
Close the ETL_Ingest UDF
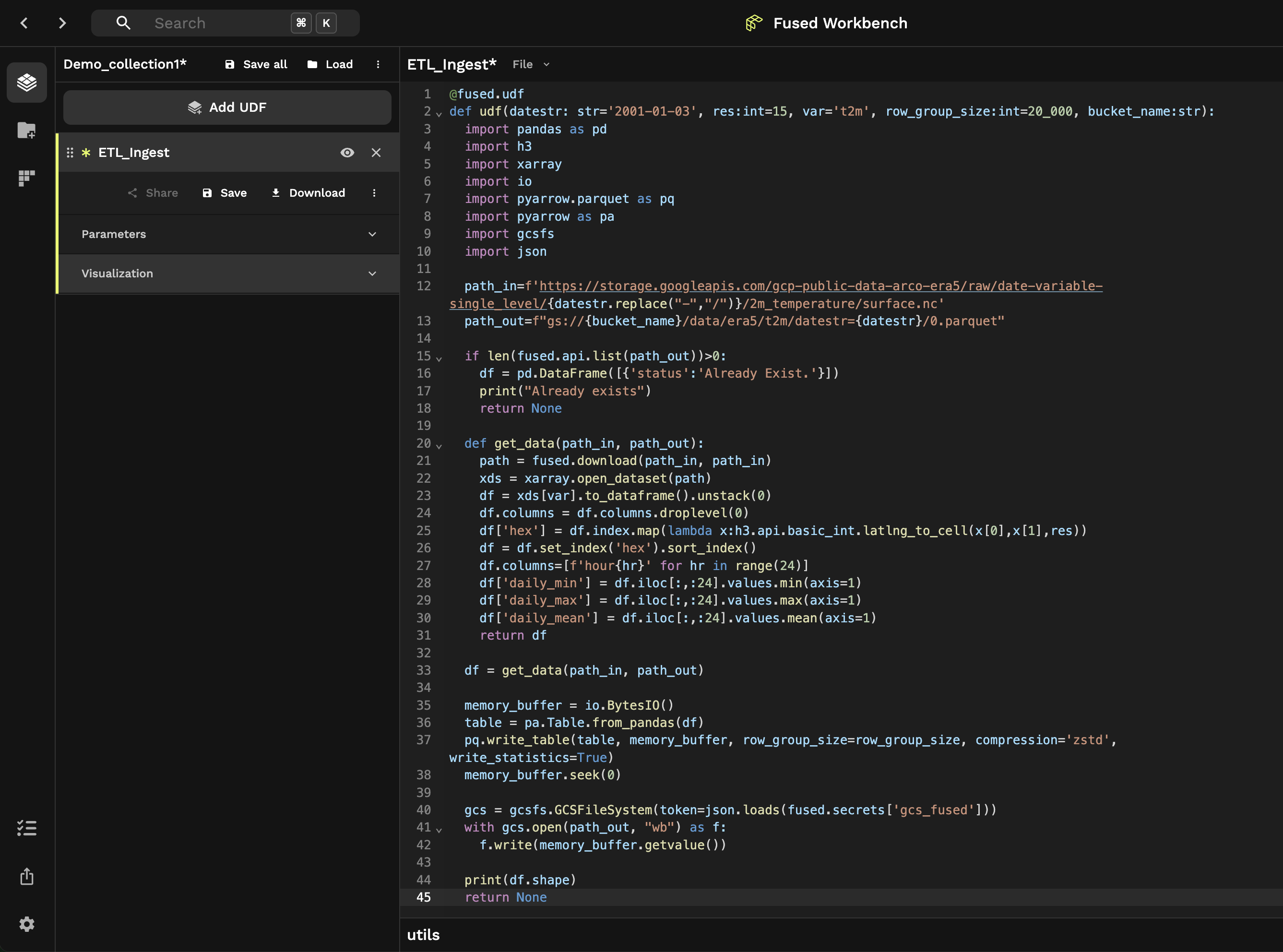376,153
